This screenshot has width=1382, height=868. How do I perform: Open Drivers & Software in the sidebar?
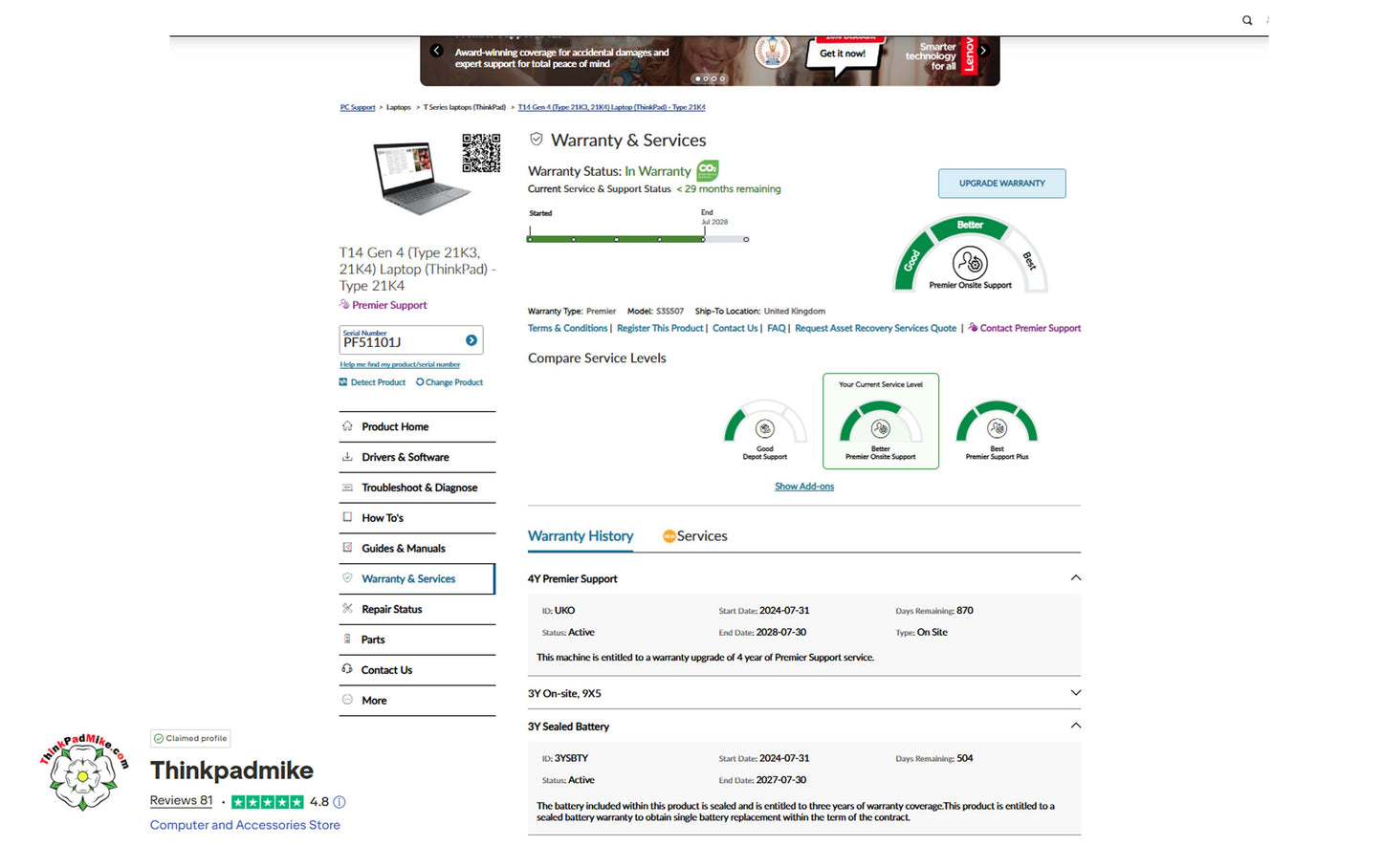coord(405,457)
